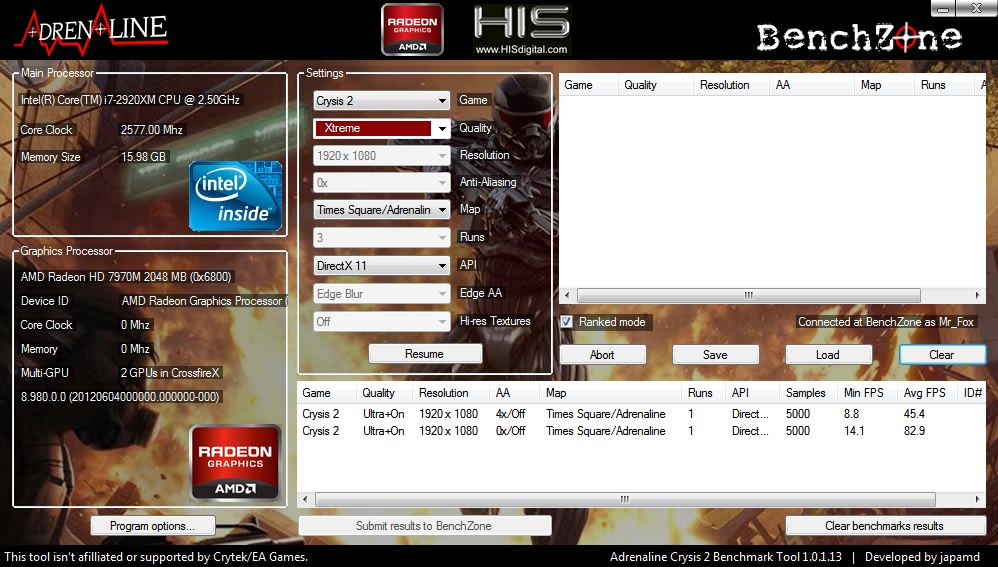The width and height of the screenshot is (998, 567).
Task: Open the Quality dropdown showing Xtreme
Action: tap(382, 128)
